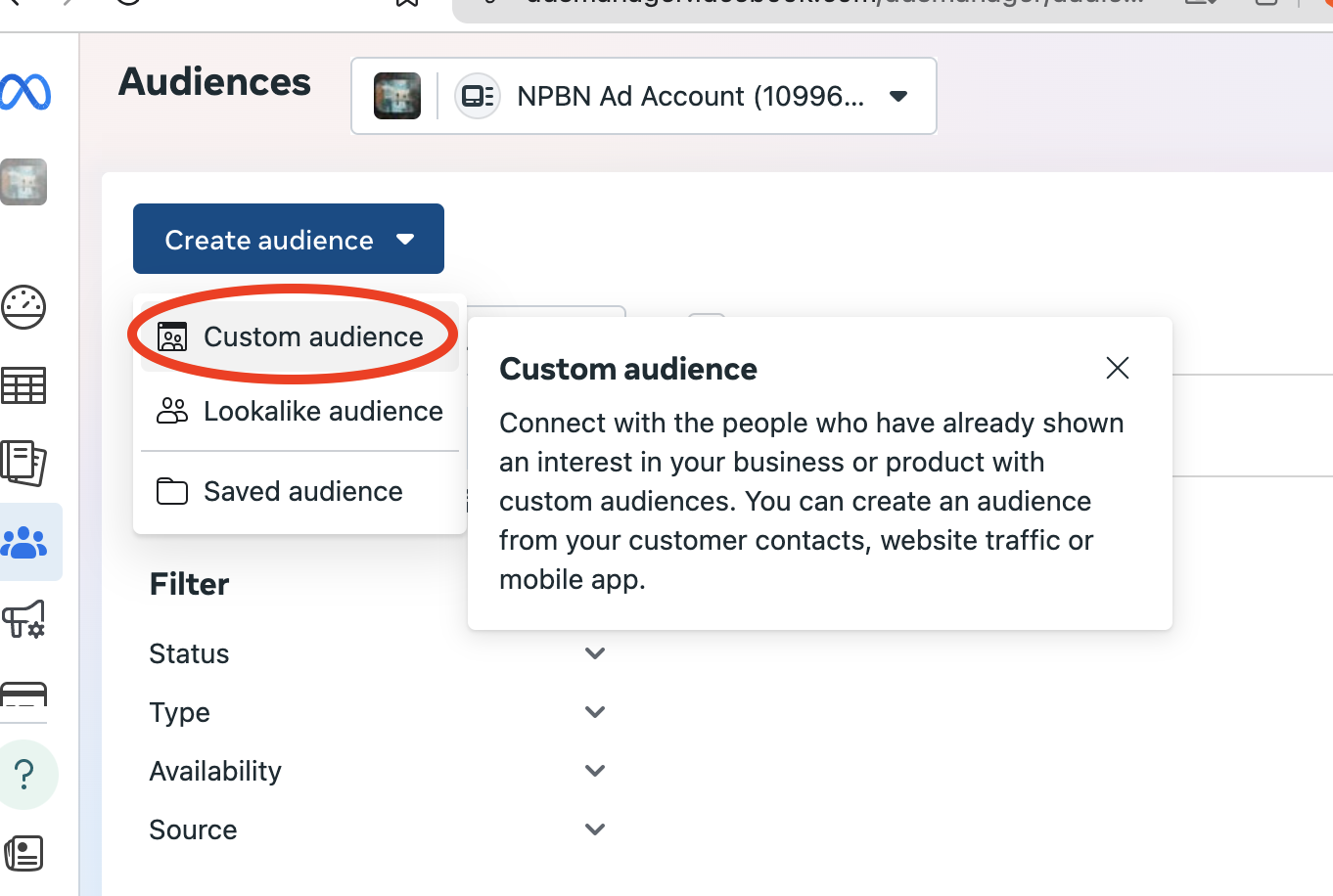The height and width of the screenshot is (896, 1333).
Task: Expand the Availability filter chevron
Action: 594,771
